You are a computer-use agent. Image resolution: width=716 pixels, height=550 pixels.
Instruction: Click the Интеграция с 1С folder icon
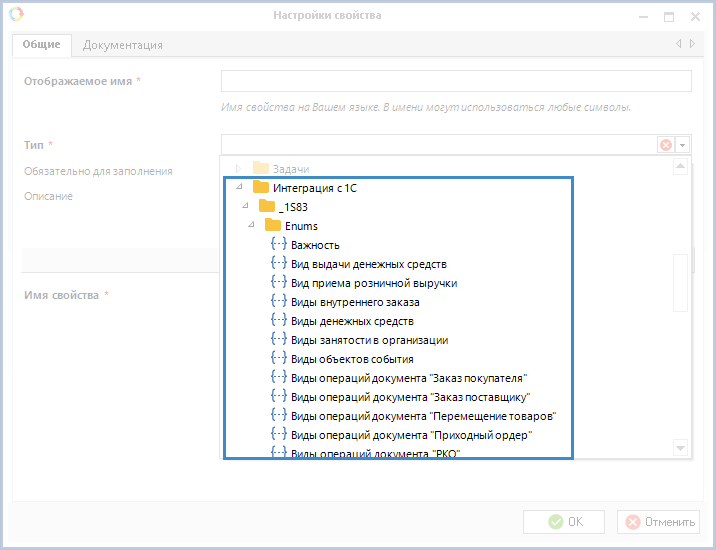point(261,187)
